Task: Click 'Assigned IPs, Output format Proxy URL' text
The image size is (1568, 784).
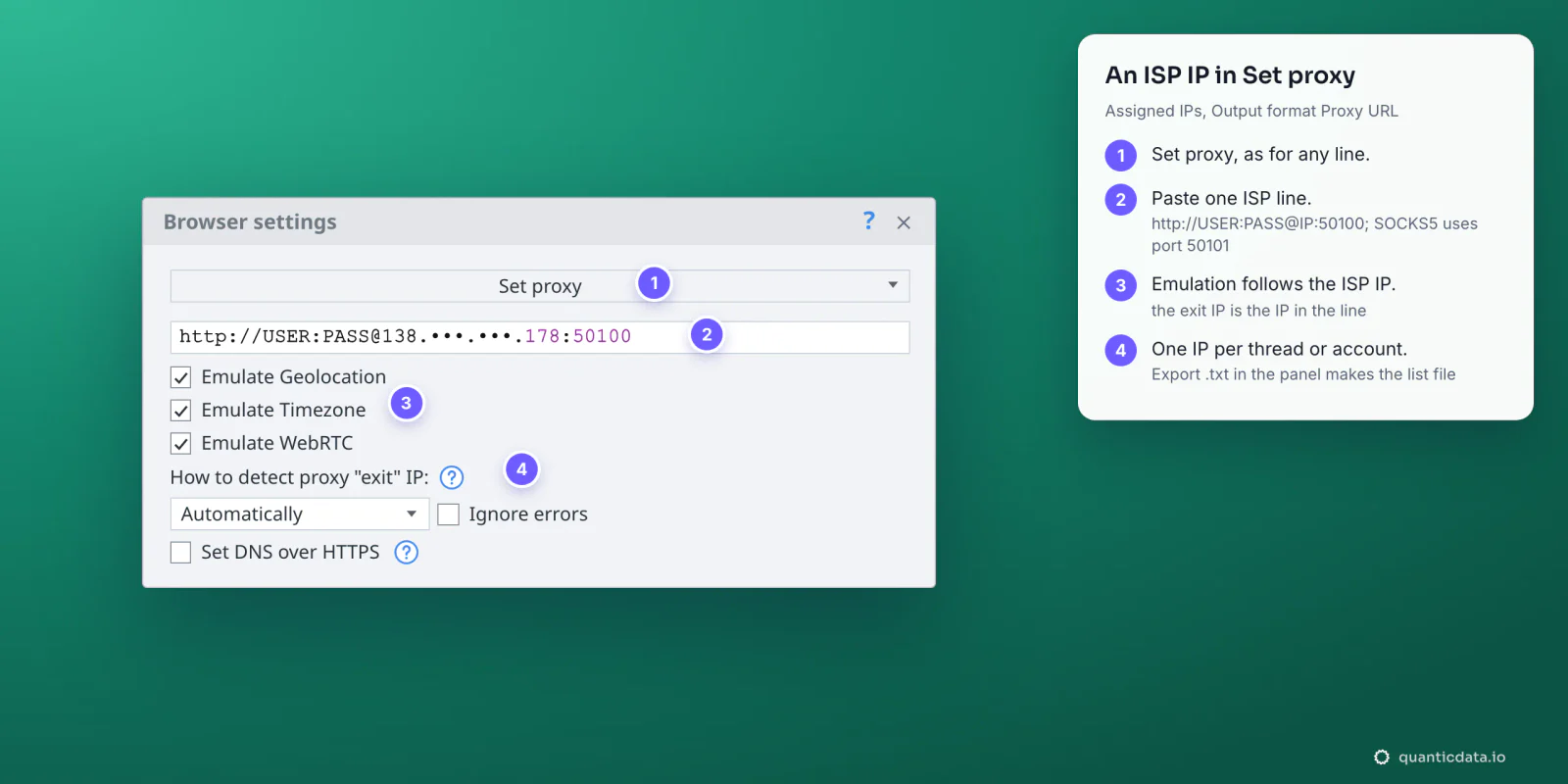Action: (x=1251, y=111)
